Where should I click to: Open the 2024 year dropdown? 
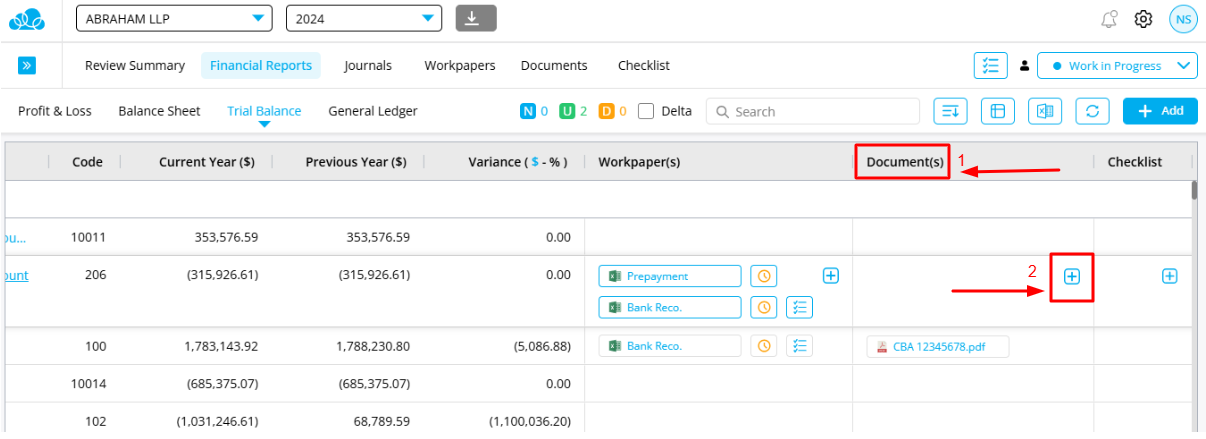(363, 18)
